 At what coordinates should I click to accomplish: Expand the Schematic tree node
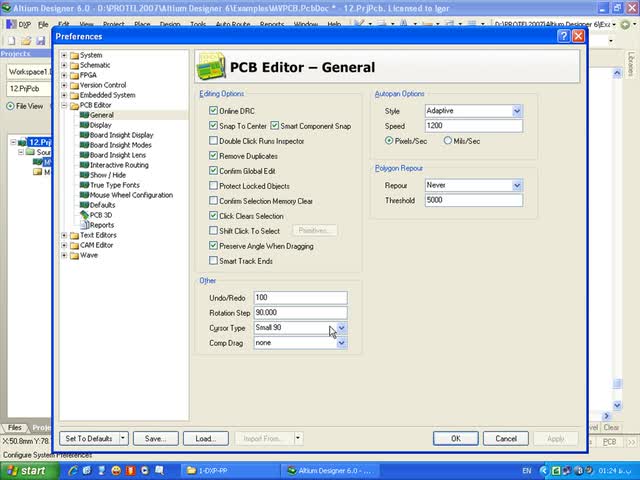tap(64, 65)
